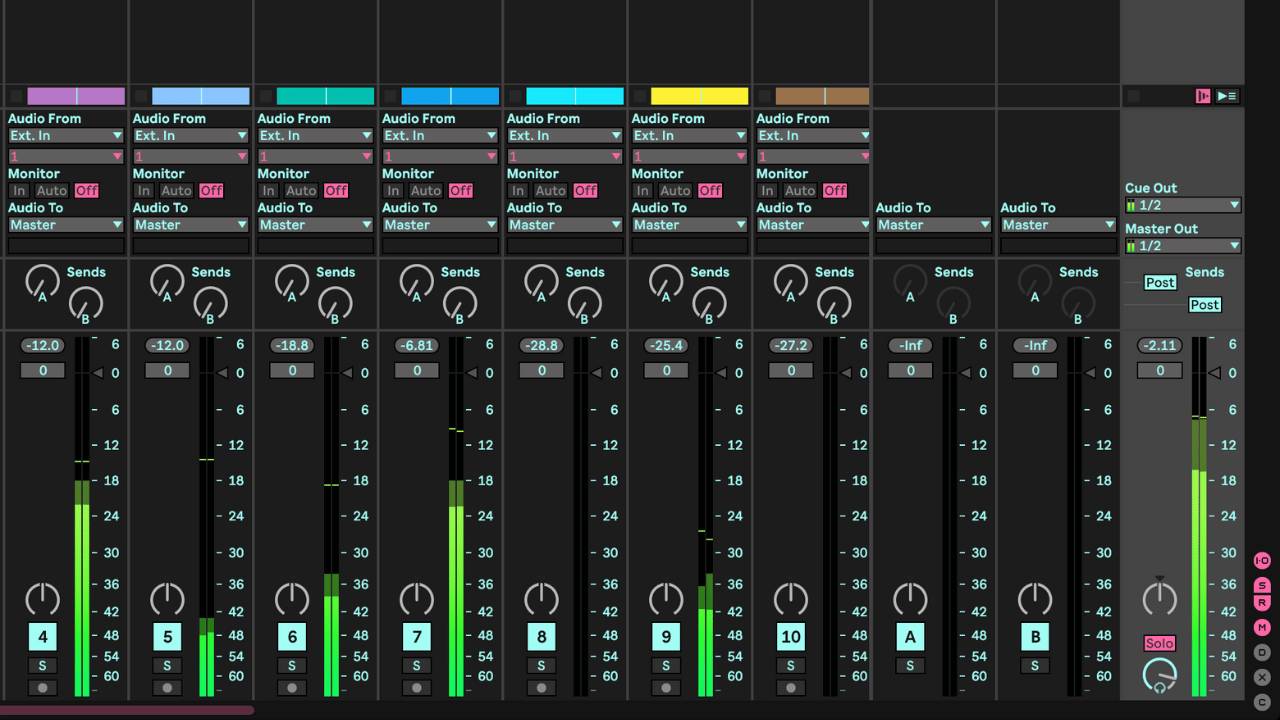The image size is (1280, 720).
Task: Click the purple color bar above track 4
Action: (x=76, y=95)
